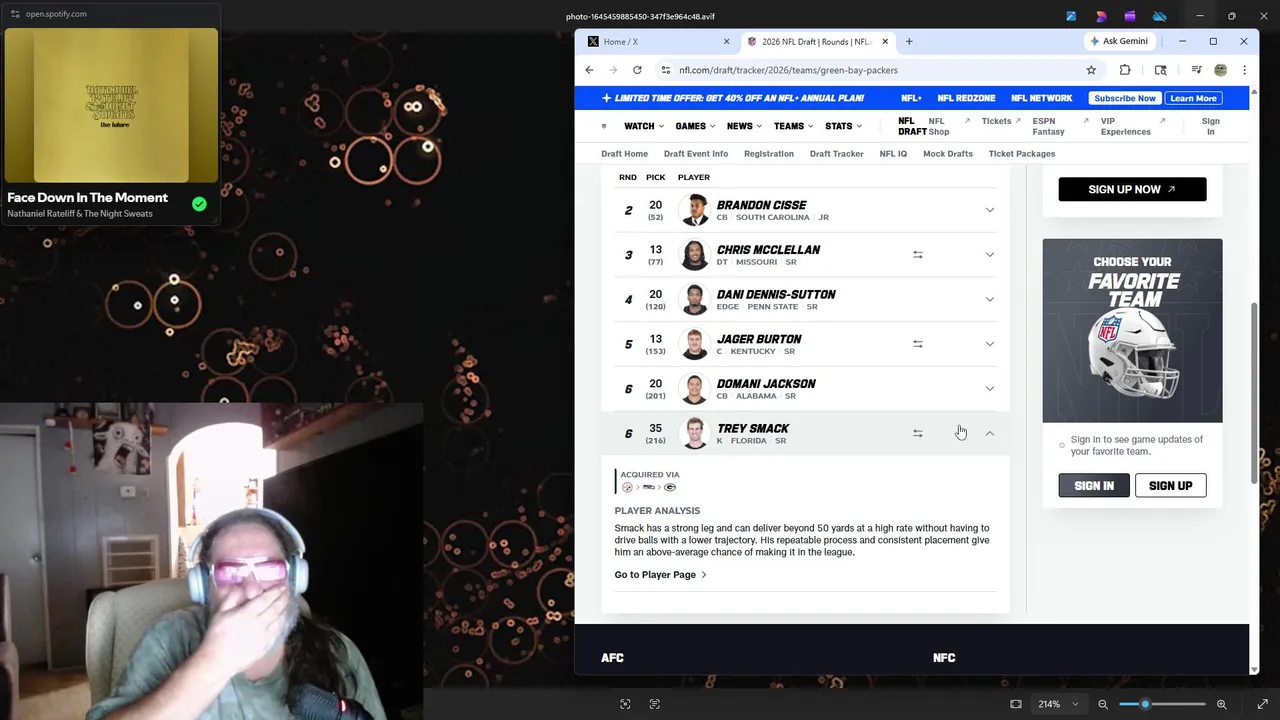
Task: Open Chrome three-dot menu
Action: pyautogui.click(x=1244, y=70)
